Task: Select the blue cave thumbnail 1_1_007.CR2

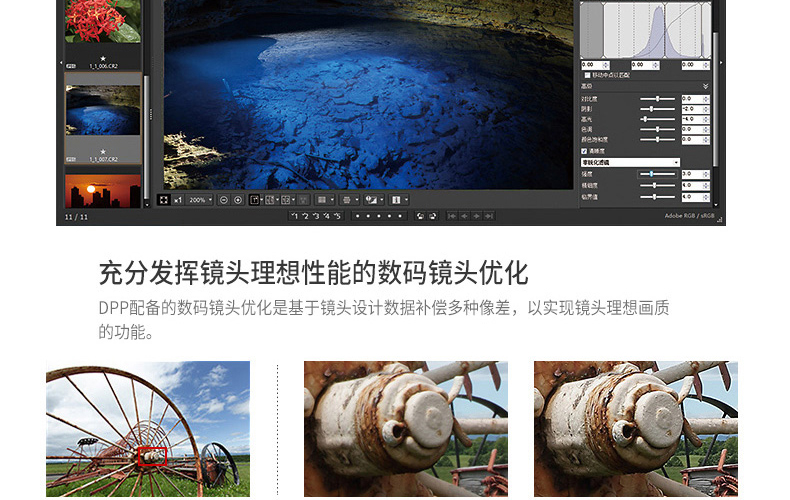Action: (x=103, y=118)
